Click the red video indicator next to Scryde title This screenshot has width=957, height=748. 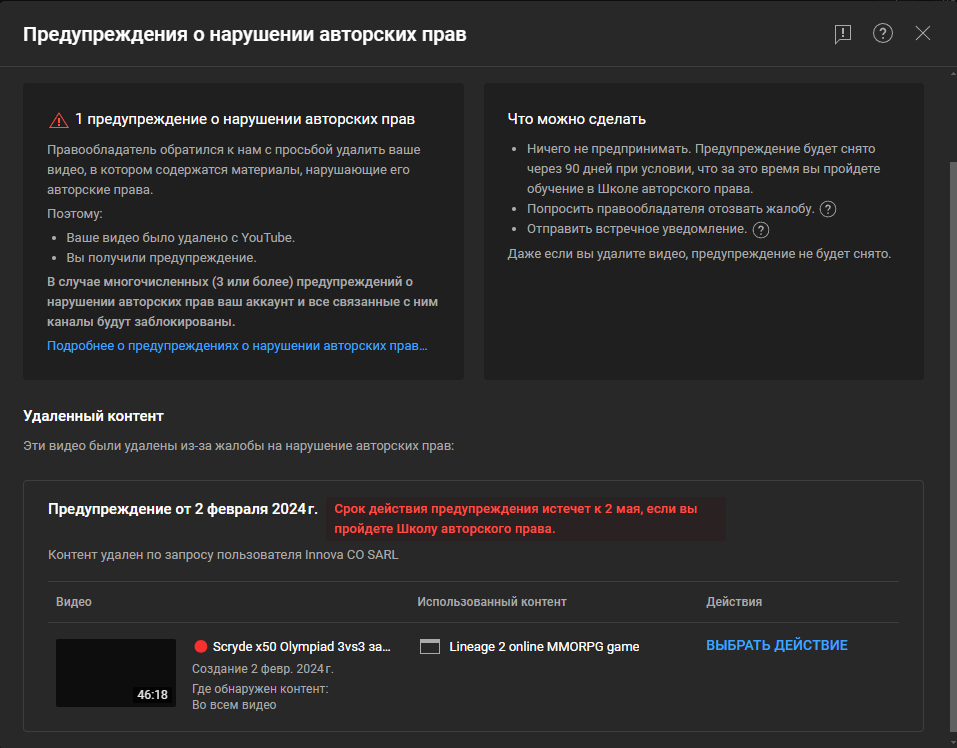(x=201, y=646)
